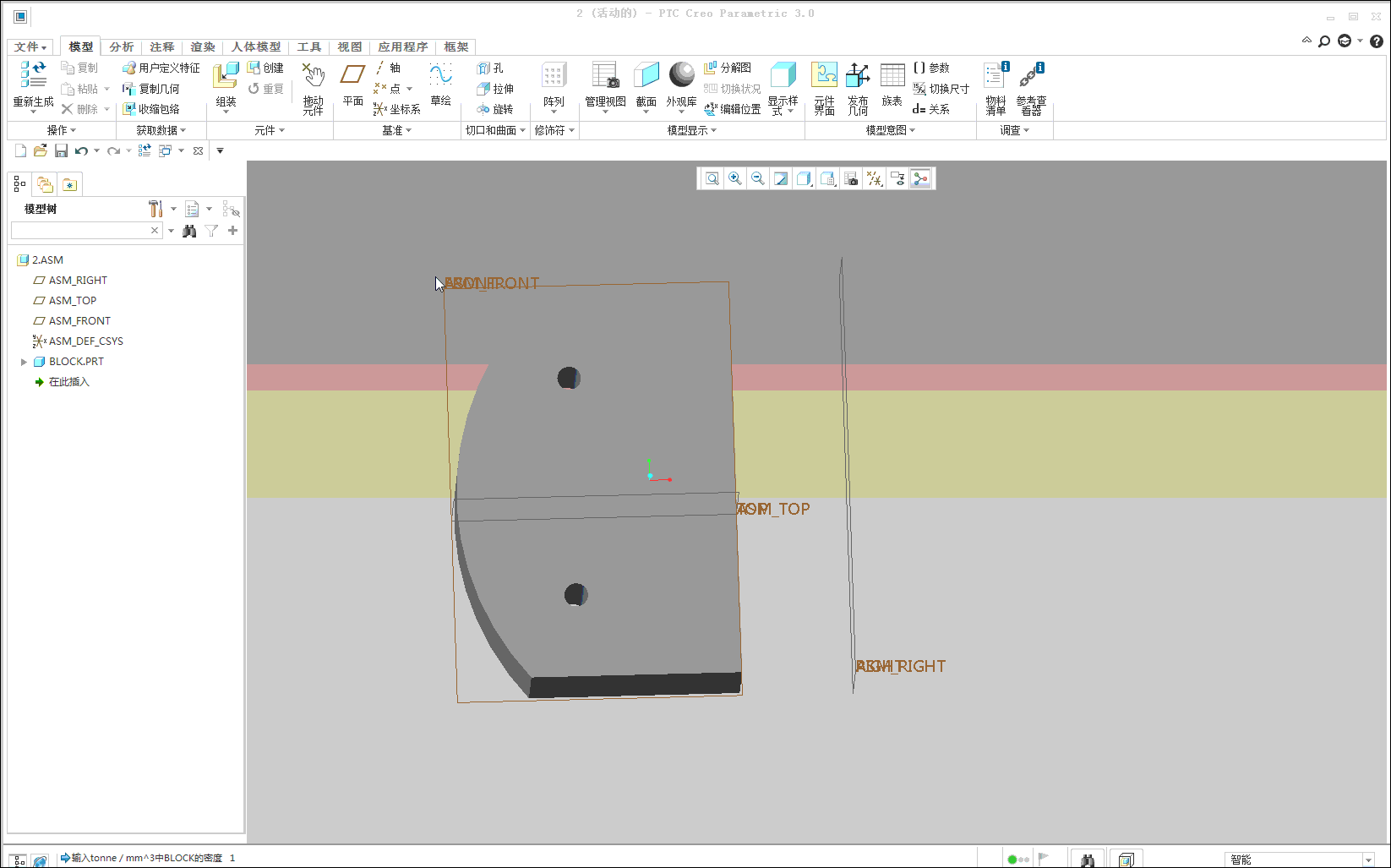Click the binoculars search icon in model tree
The height and width of the screenshot is (868, 1391).
pos(189,231)
